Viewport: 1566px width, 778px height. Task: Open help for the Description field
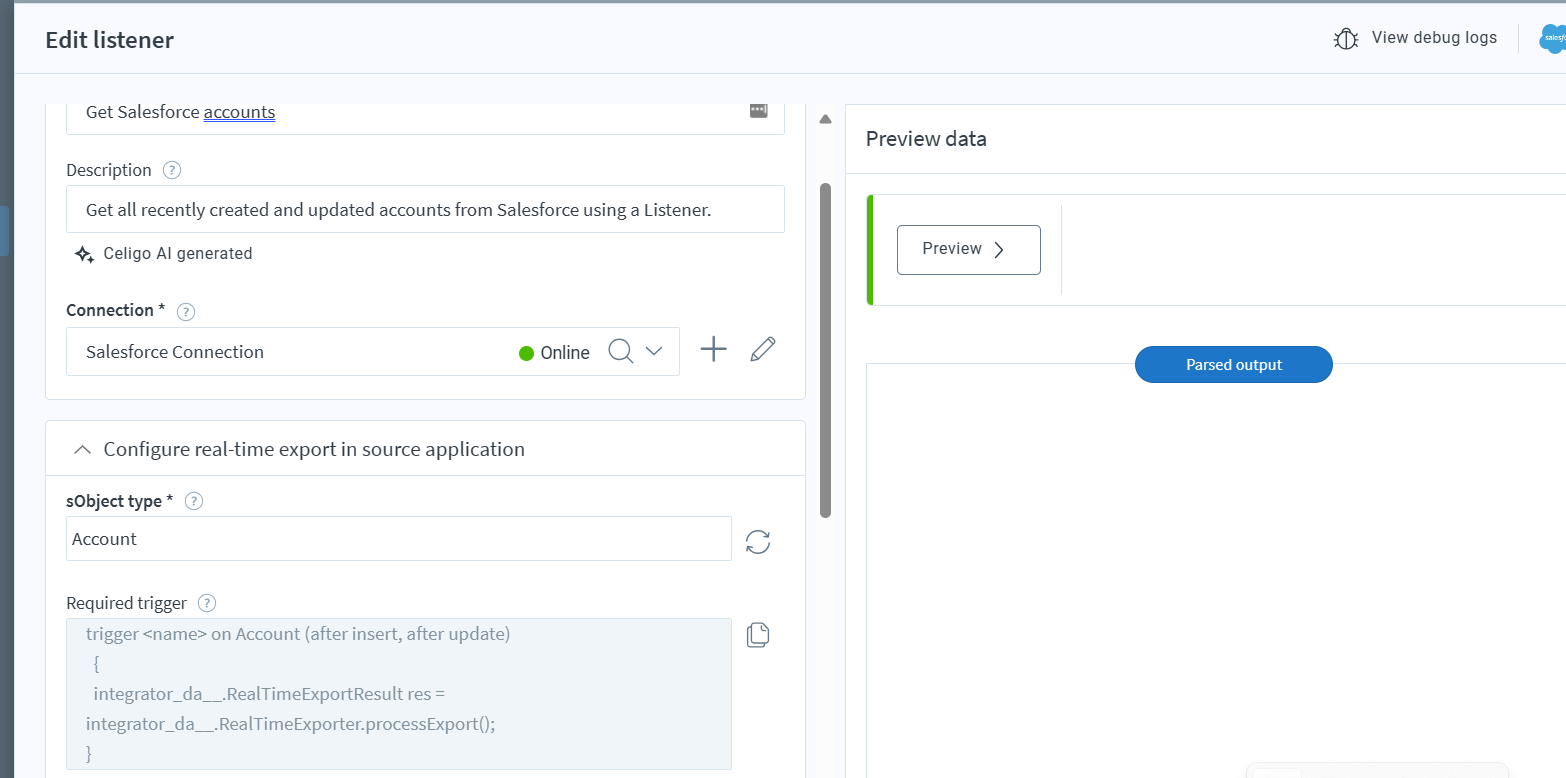172,170
